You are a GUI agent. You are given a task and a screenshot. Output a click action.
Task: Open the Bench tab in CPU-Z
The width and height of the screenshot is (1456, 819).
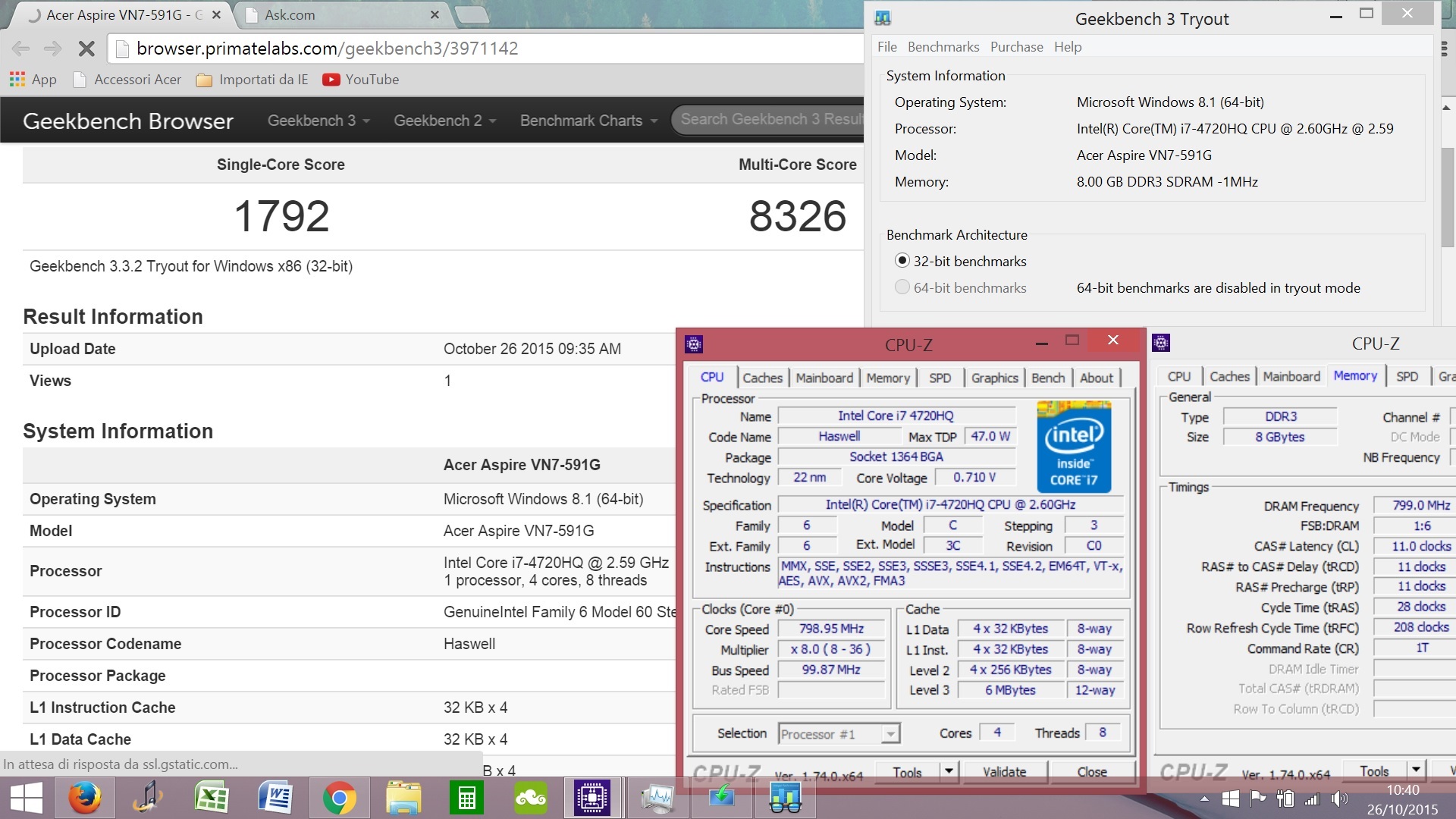click(x=1048, y=378)
